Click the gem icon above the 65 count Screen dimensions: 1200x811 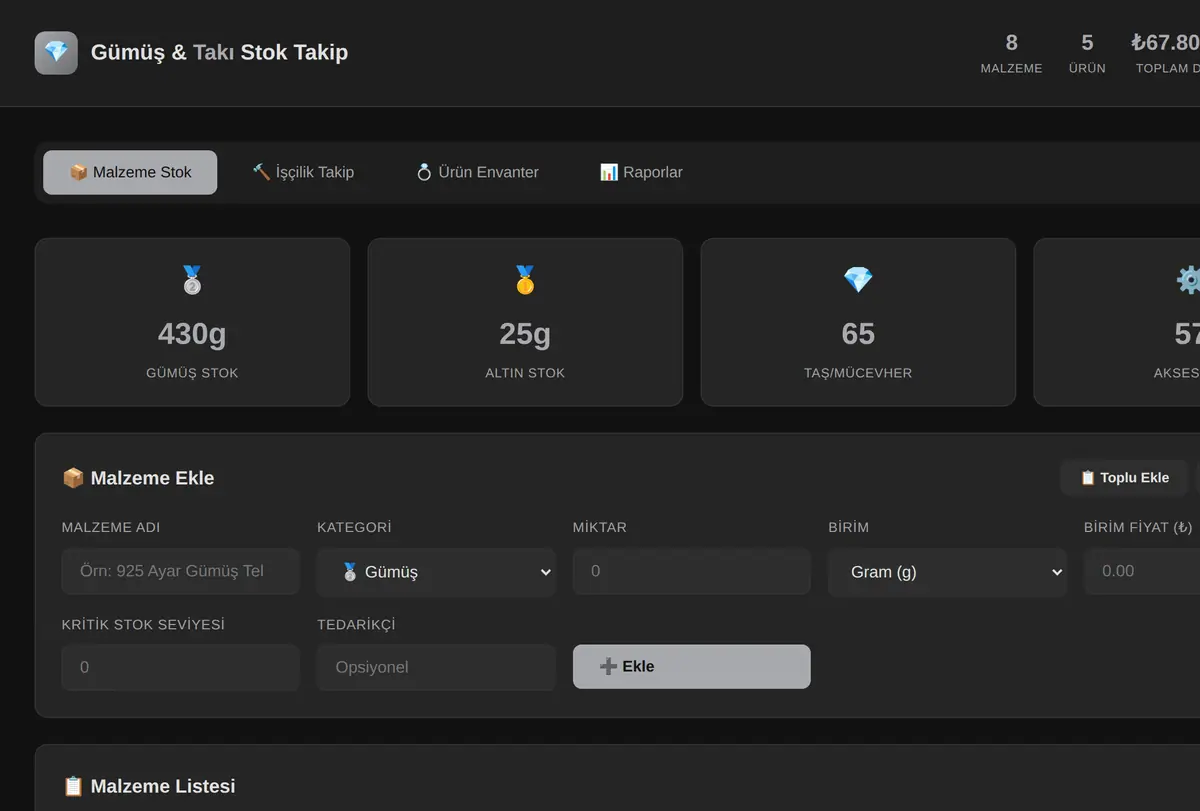pos(858,280)
